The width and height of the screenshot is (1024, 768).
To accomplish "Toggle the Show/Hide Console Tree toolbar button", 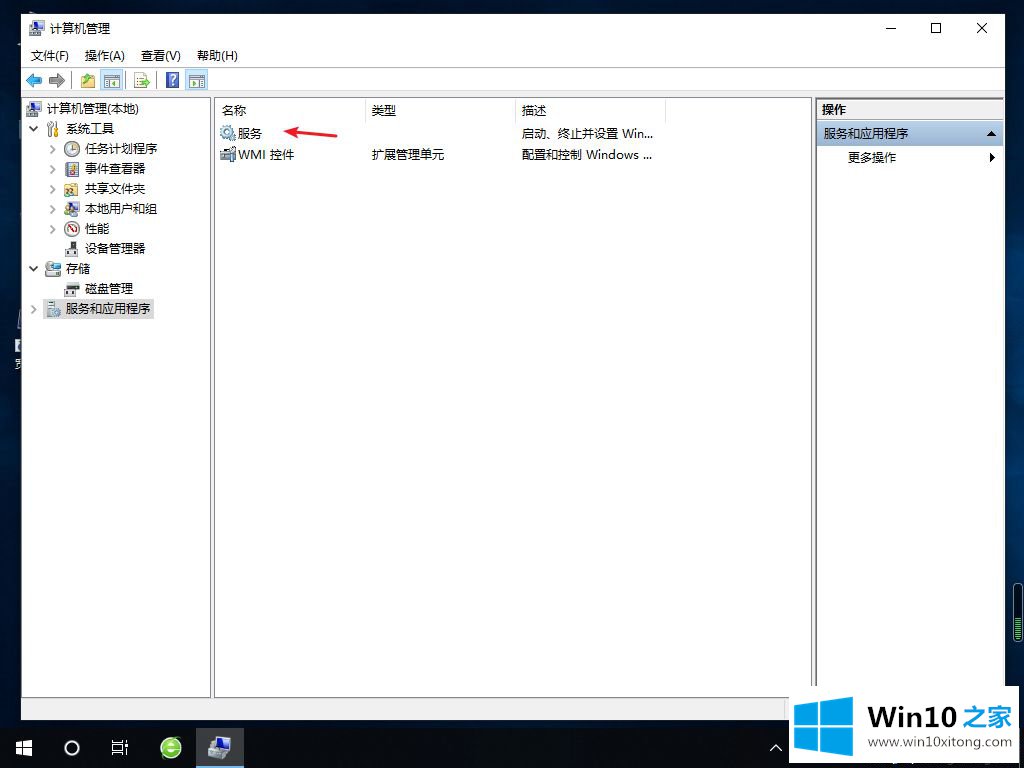I will (x=112, y=80).
